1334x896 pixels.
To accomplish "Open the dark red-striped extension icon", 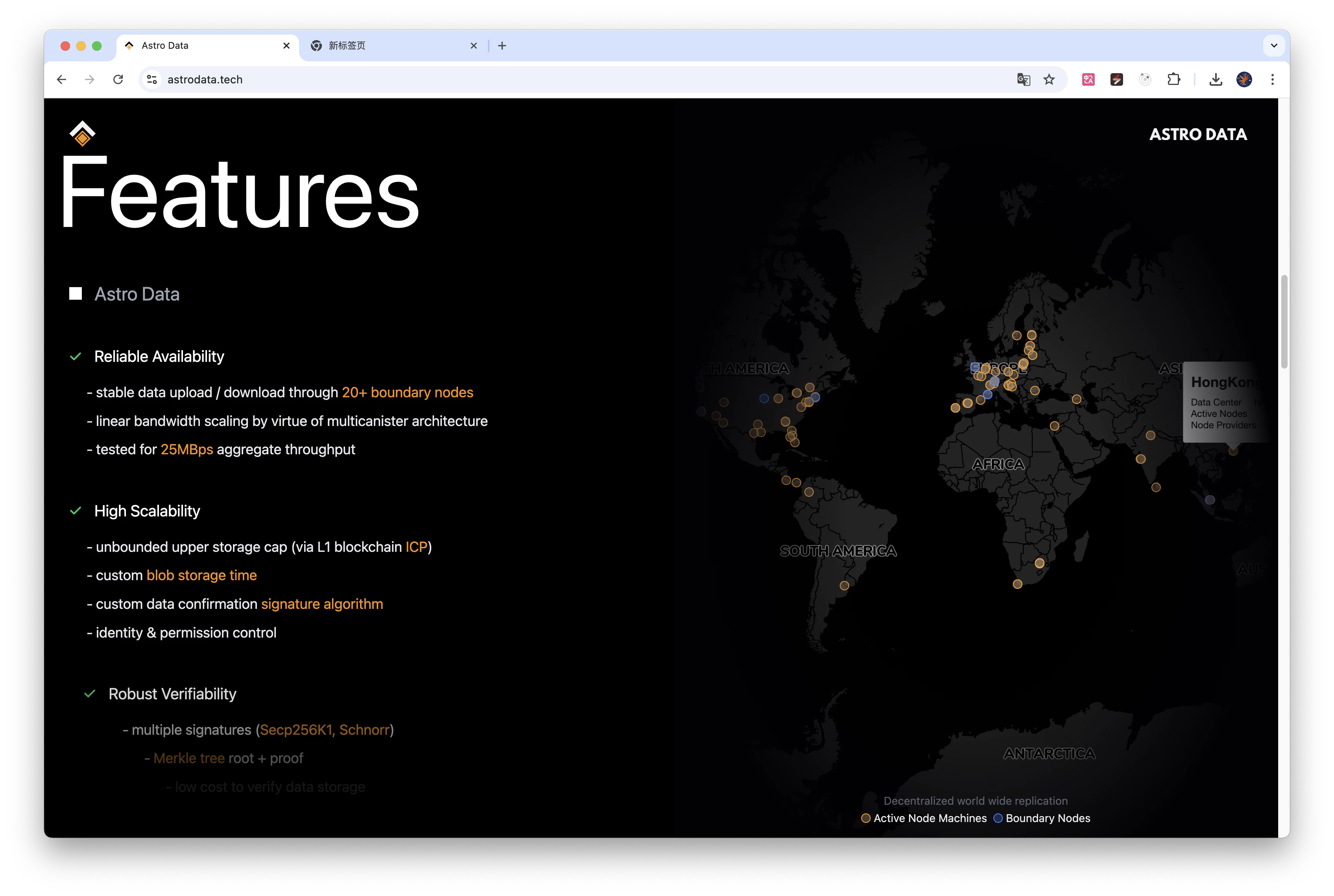I will [1117, 79].
